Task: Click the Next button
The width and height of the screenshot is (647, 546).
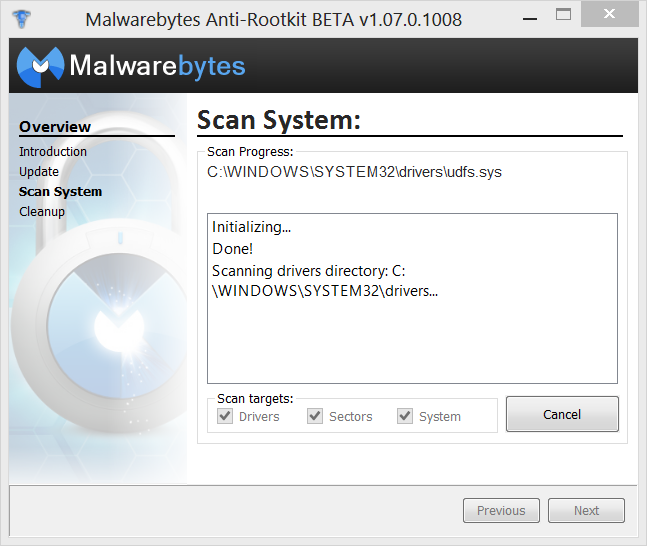Action: pyautogui.click(x=586, y=511)
